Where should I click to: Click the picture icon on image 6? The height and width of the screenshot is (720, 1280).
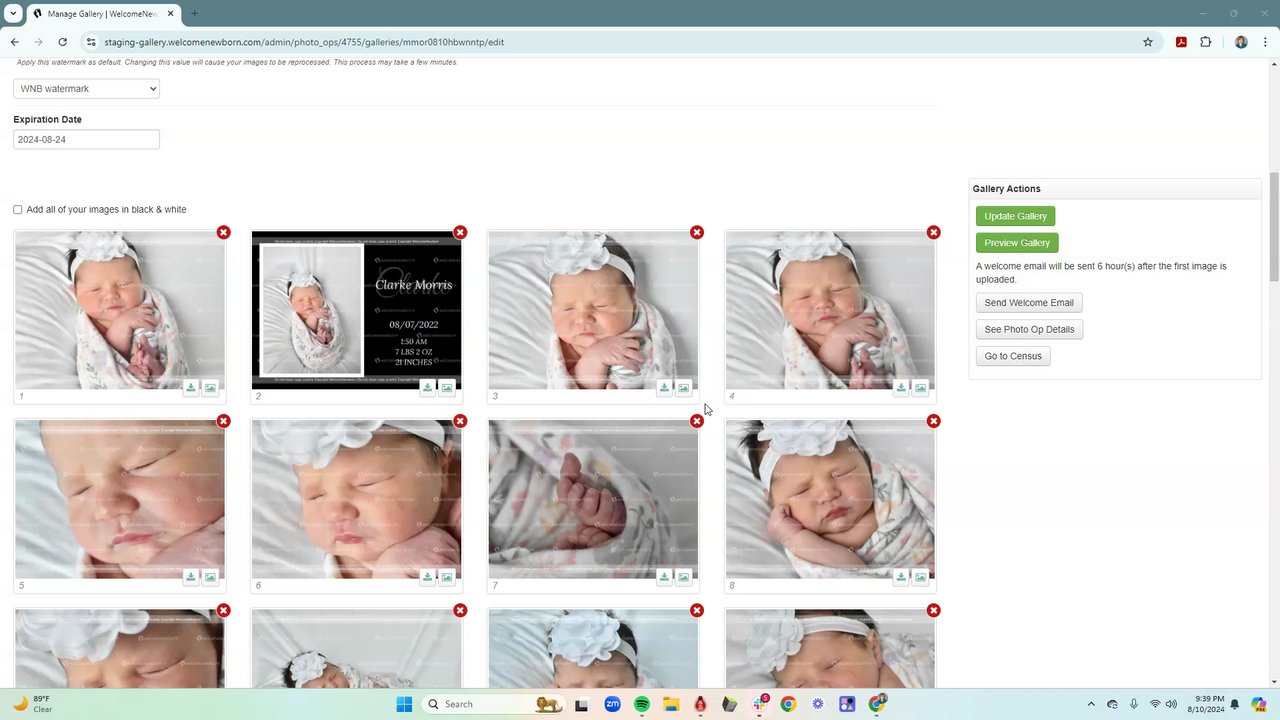click(447, 576)
